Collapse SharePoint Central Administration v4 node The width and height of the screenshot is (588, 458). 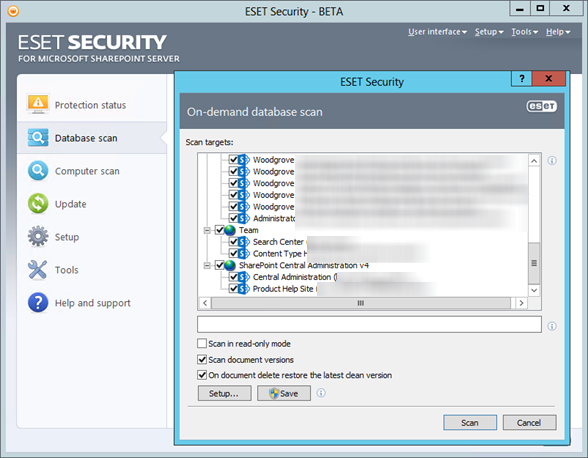(x=207, y=265)
